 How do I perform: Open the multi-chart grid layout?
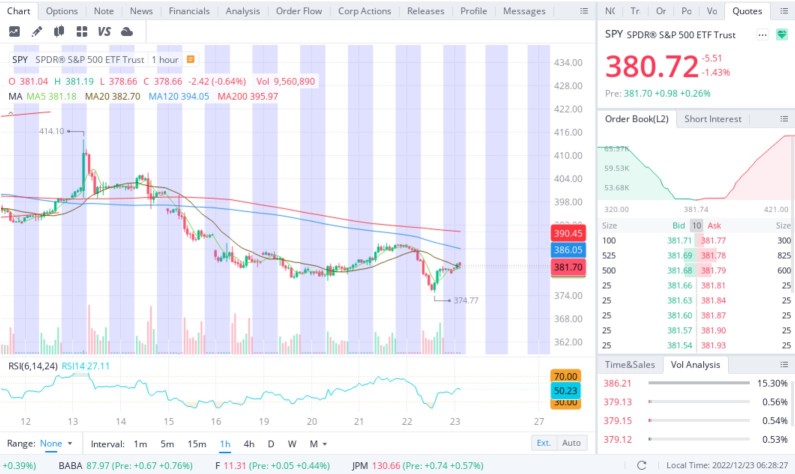82,31
